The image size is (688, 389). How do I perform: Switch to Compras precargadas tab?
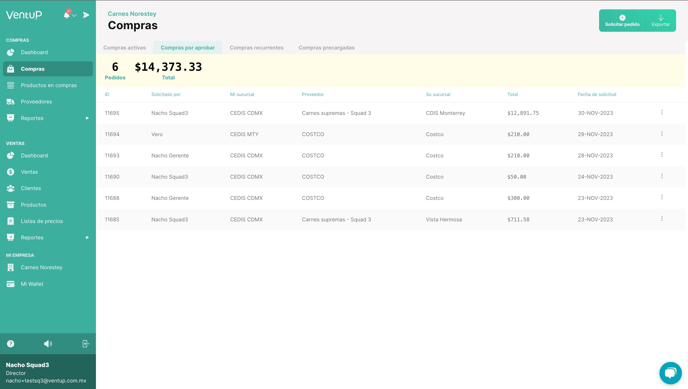tap(326, 48)
